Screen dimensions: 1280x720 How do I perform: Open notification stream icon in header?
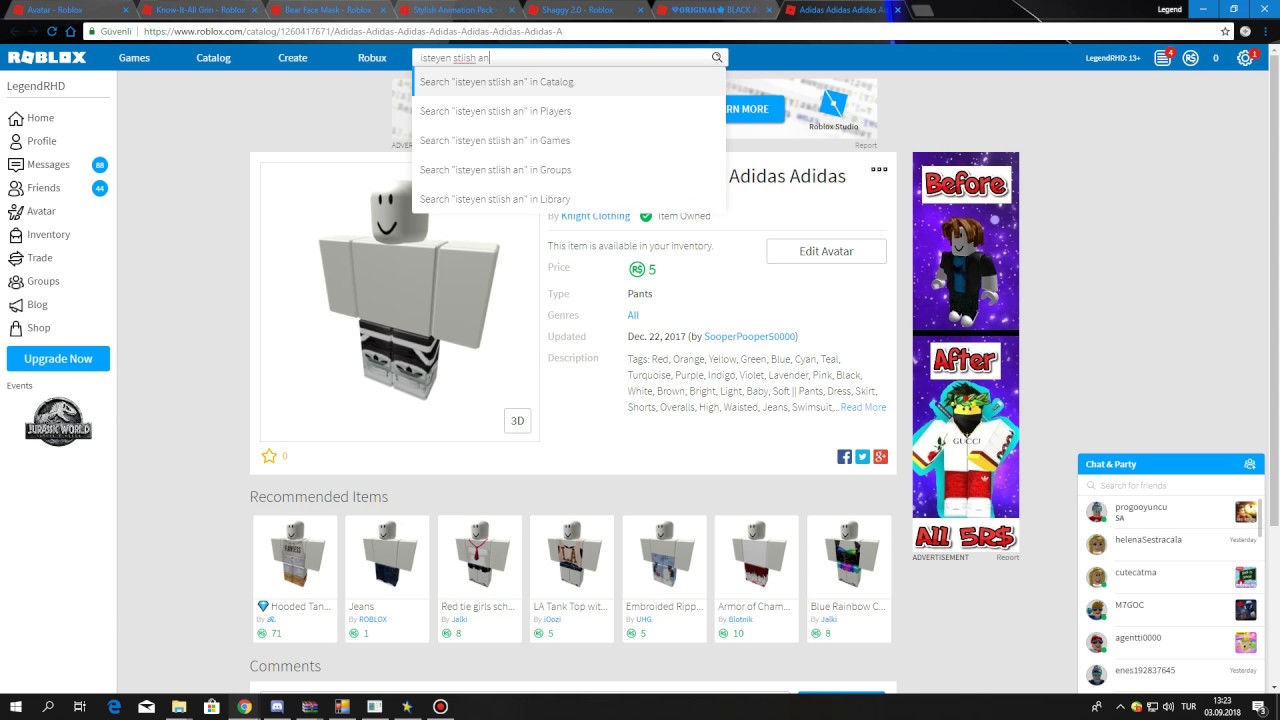pos(1162,58)
